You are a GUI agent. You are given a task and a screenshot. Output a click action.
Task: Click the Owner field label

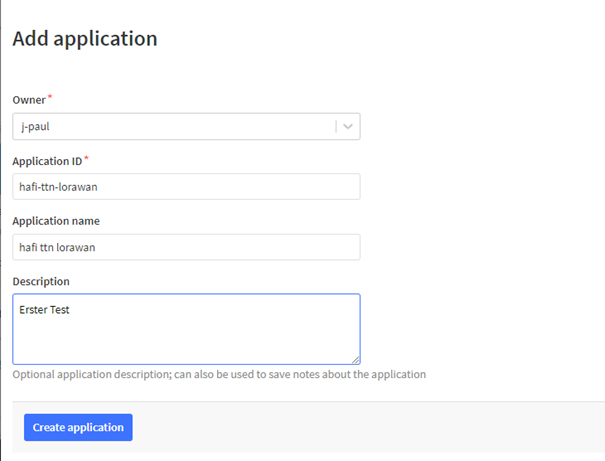click(x=29, y=100)
